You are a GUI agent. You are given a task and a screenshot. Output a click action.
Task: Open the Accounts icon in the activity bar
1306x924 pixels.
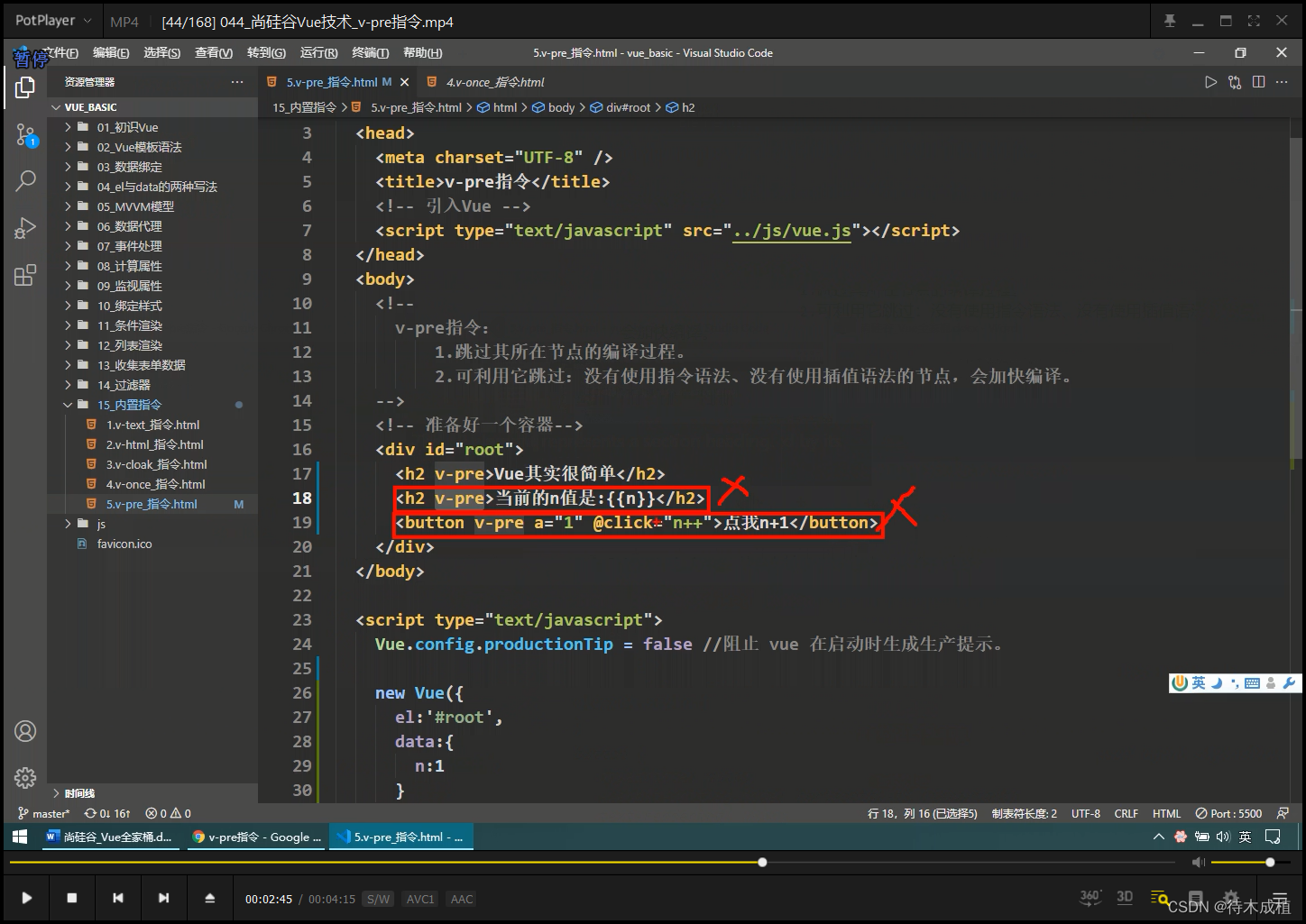point(25,731)
